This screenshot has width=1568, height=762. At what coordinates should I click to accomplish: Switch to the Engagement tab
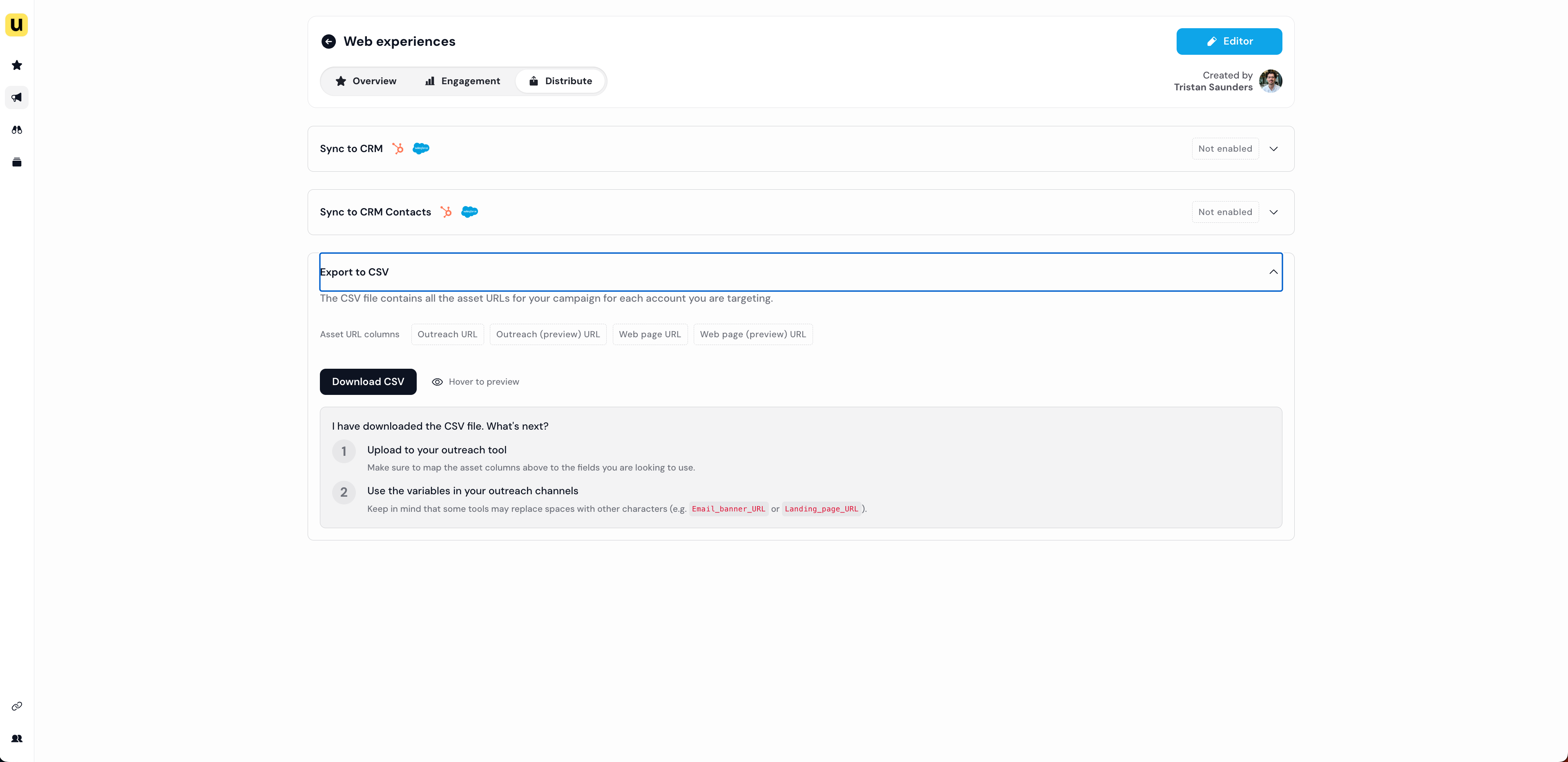(462, 81)
